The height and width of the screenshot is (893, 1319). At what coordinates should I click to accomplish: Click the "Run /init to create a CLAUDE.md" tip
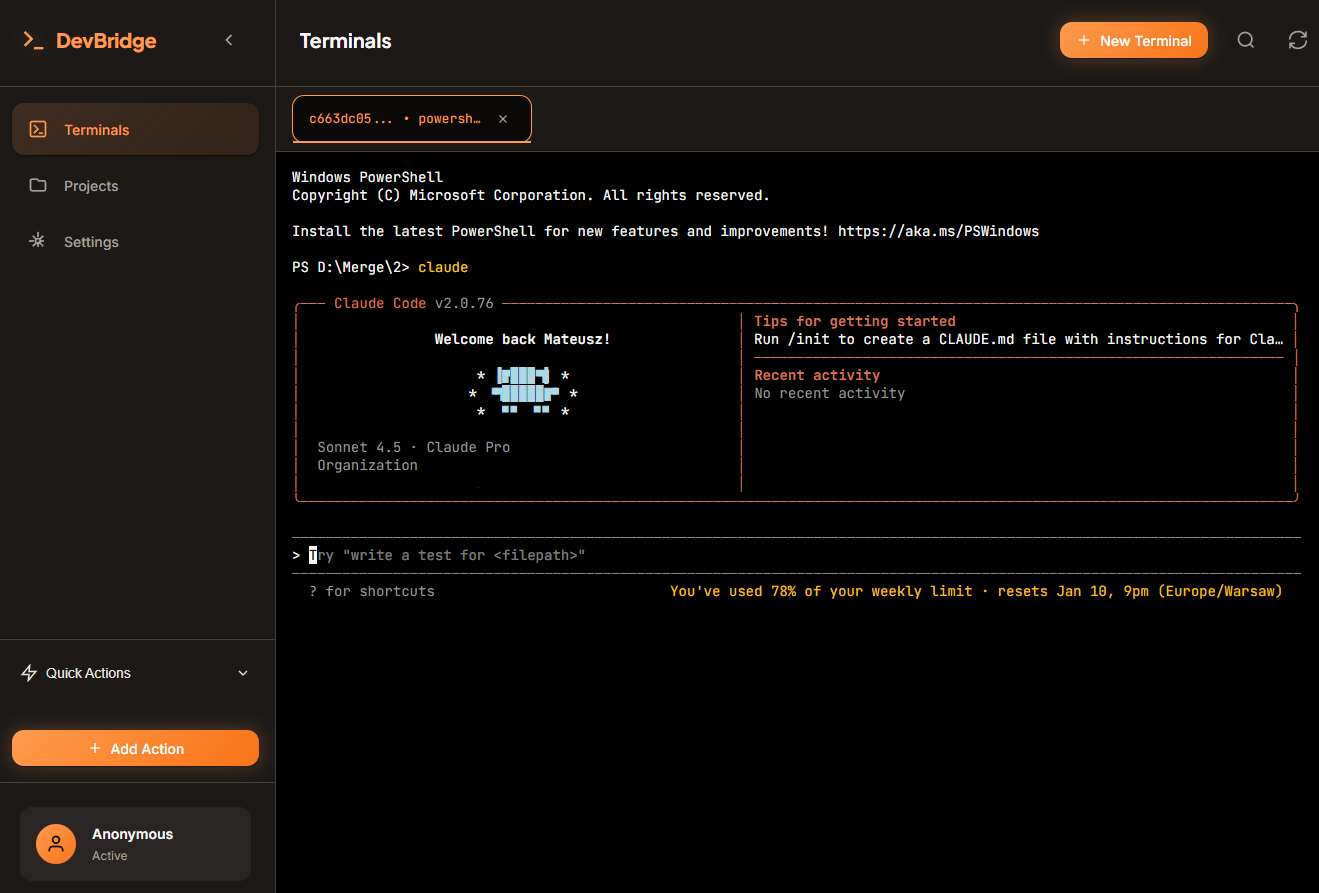tap(1019, 339)
